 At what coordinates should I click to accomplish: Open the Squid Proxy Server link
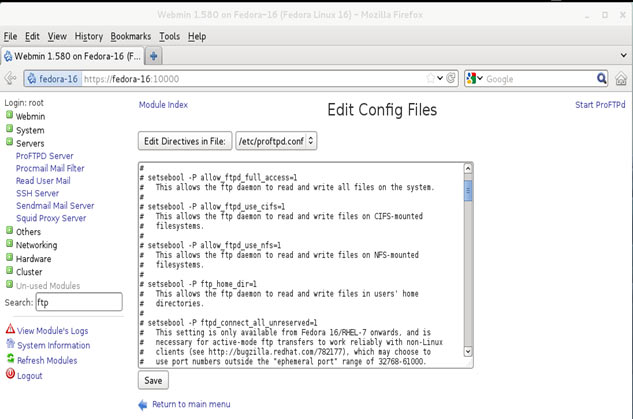51,218
